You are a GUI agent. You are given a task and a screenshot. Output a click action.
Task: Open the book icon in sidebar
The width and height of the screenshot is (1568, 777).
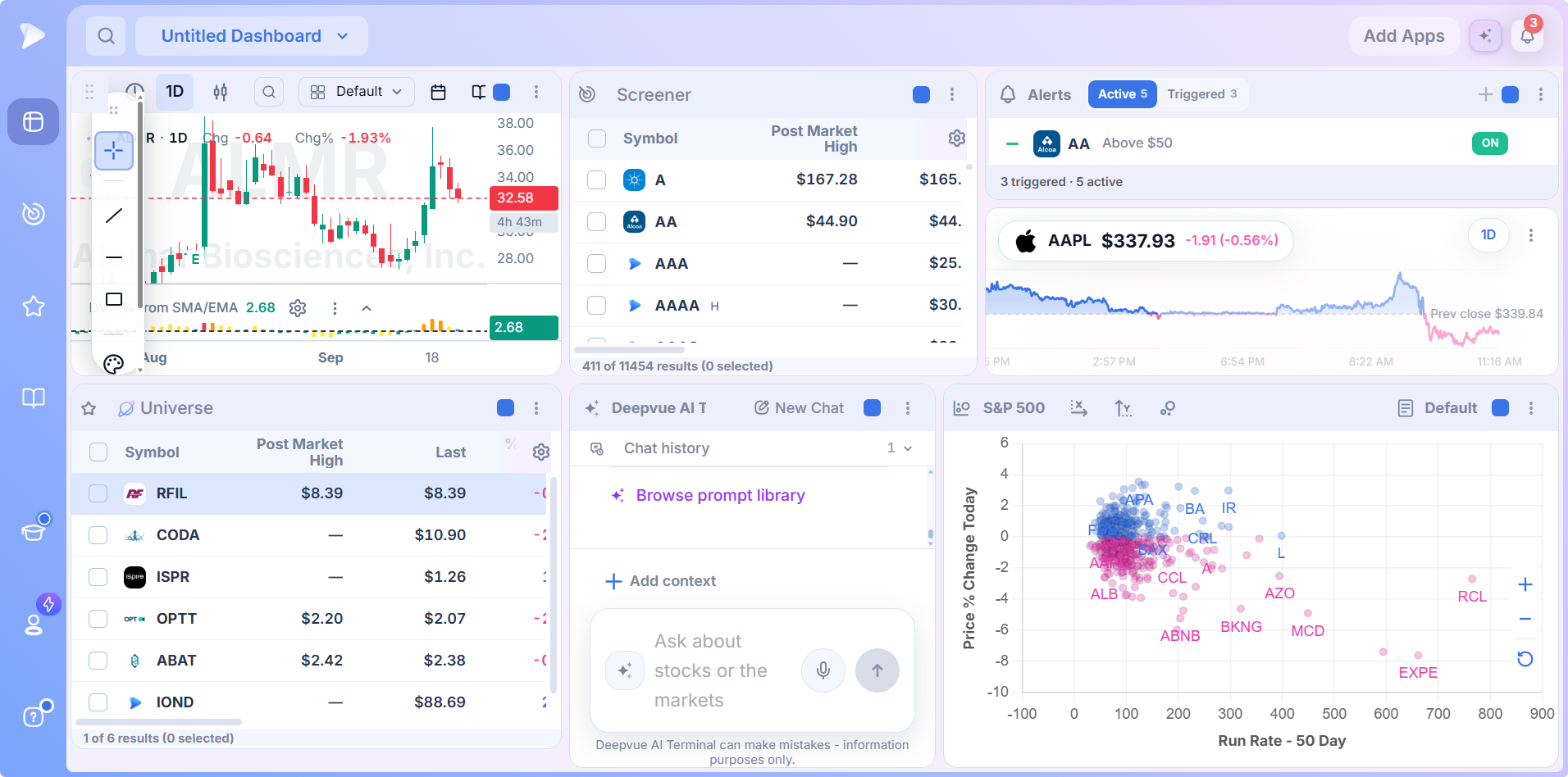[x=33, y=398]
